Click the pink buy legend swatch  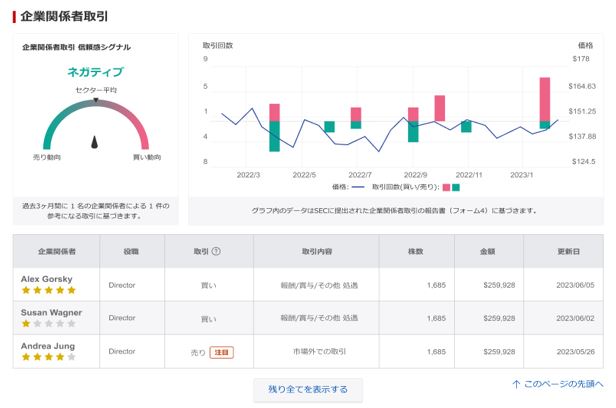tap(446, 187)
